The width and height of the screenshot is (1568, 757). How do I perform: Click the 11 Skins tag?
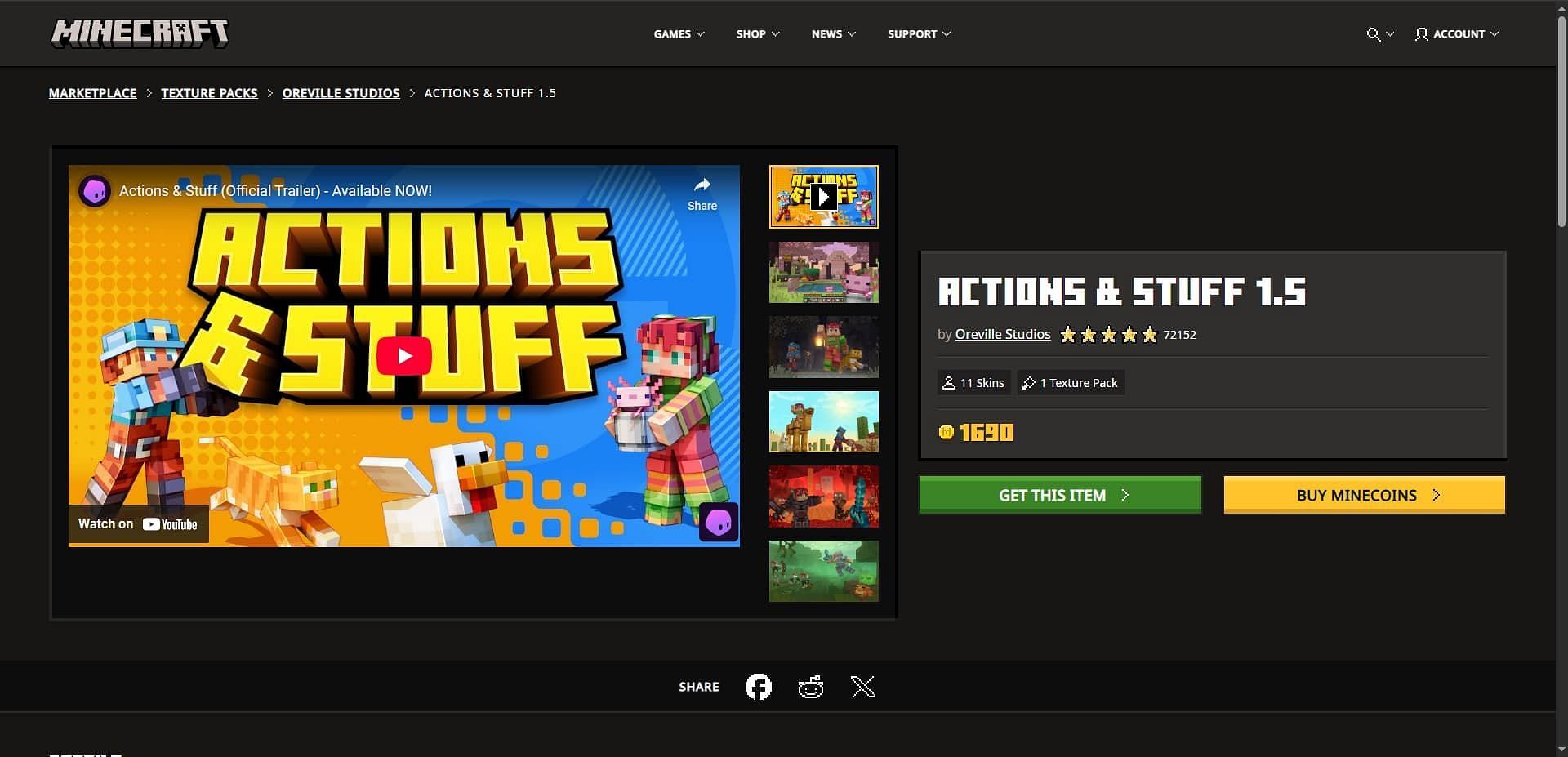(974, 383)
